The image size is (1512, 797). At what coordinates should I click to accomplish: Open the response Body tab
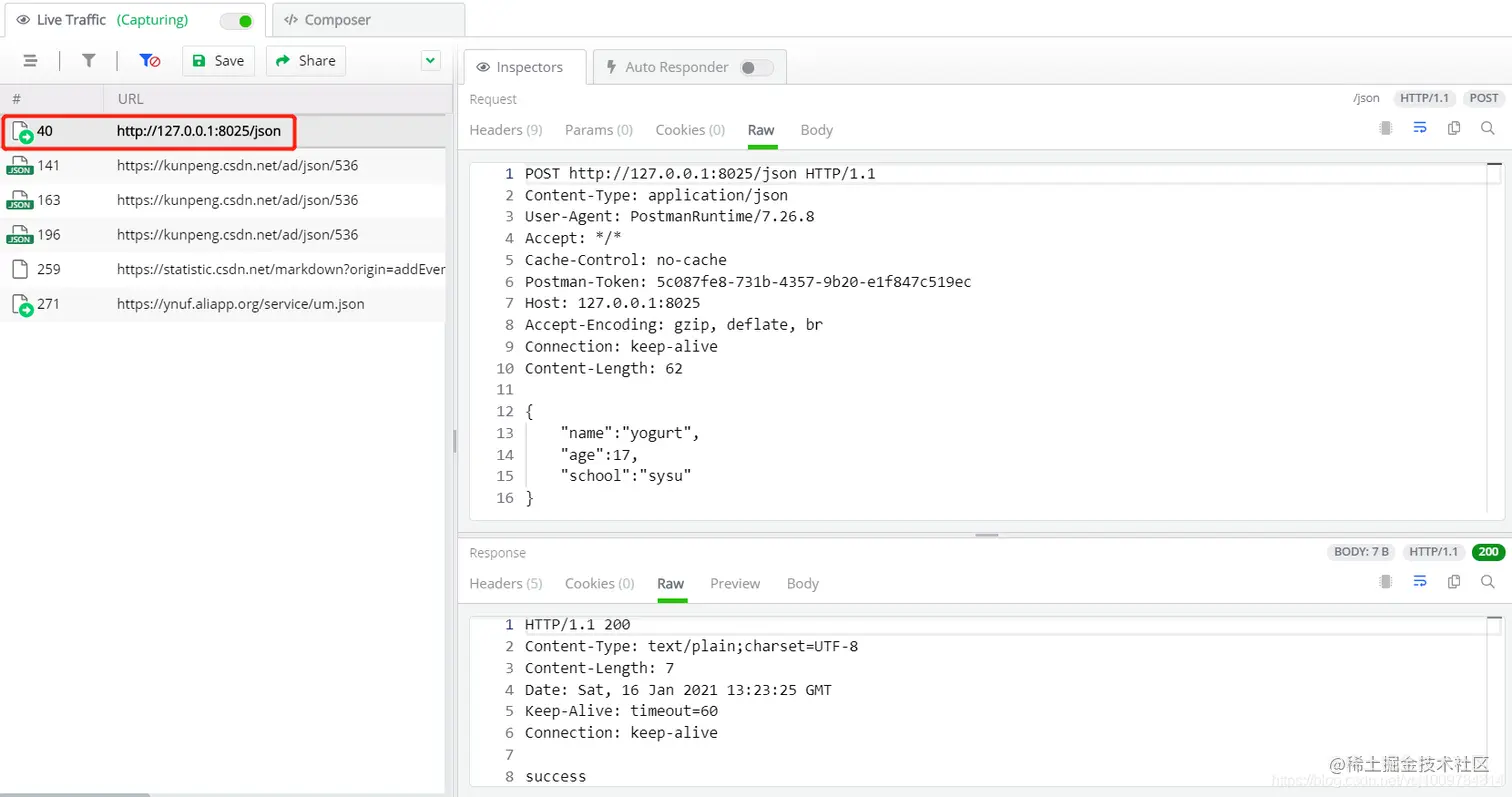coord(803,583)
